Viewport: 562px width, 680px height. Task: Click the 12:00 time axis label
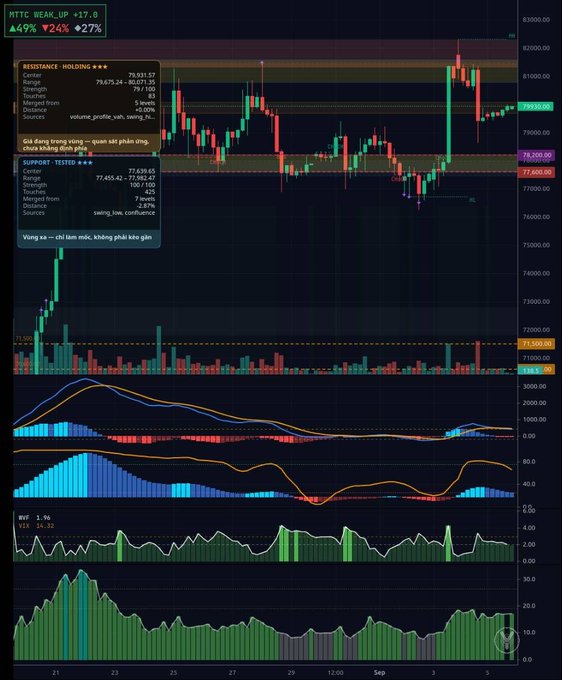pyautogui.click(x=336, y=673)
